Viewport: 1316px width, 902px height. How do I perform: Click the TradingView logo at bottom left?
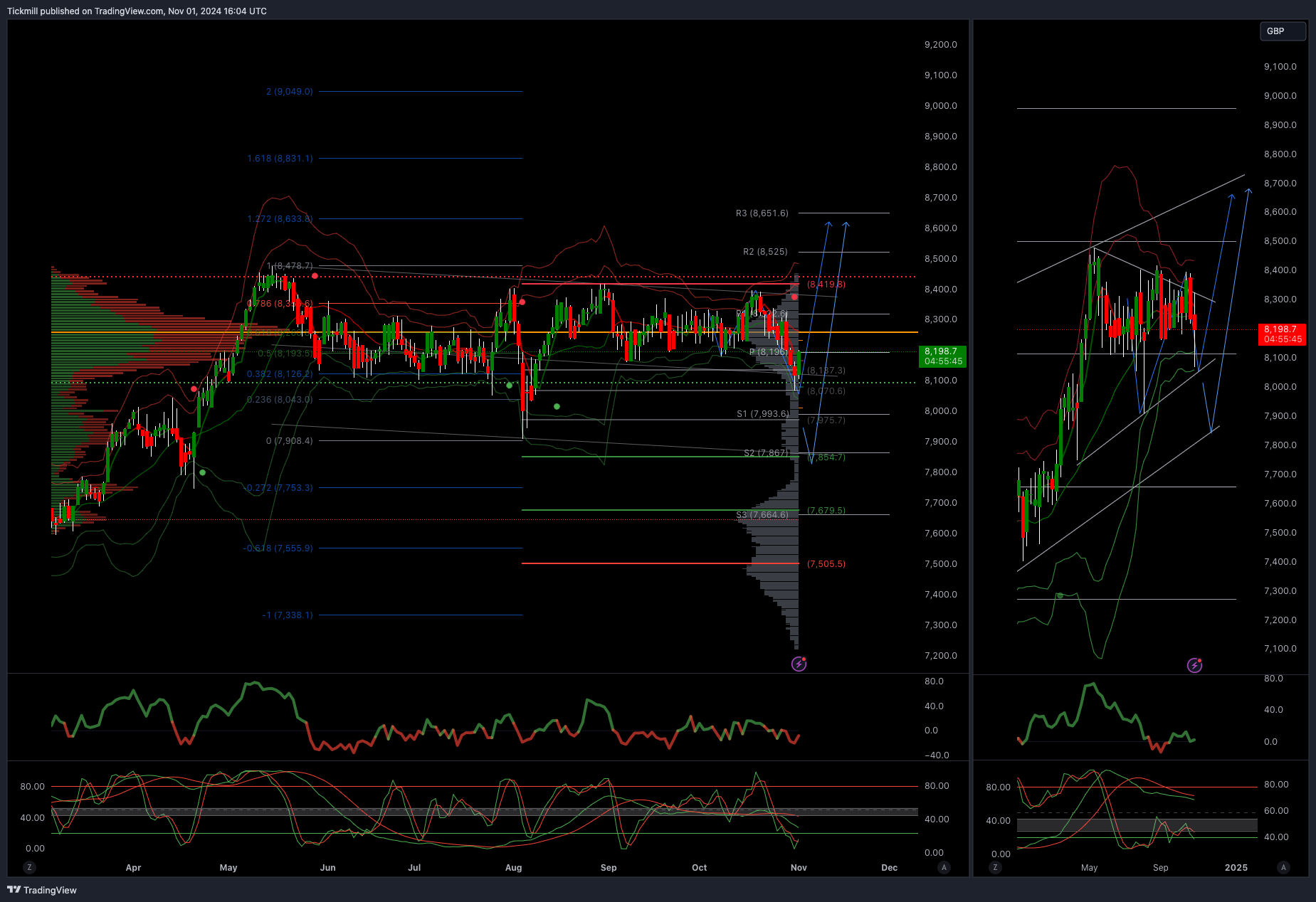[42, 890]
